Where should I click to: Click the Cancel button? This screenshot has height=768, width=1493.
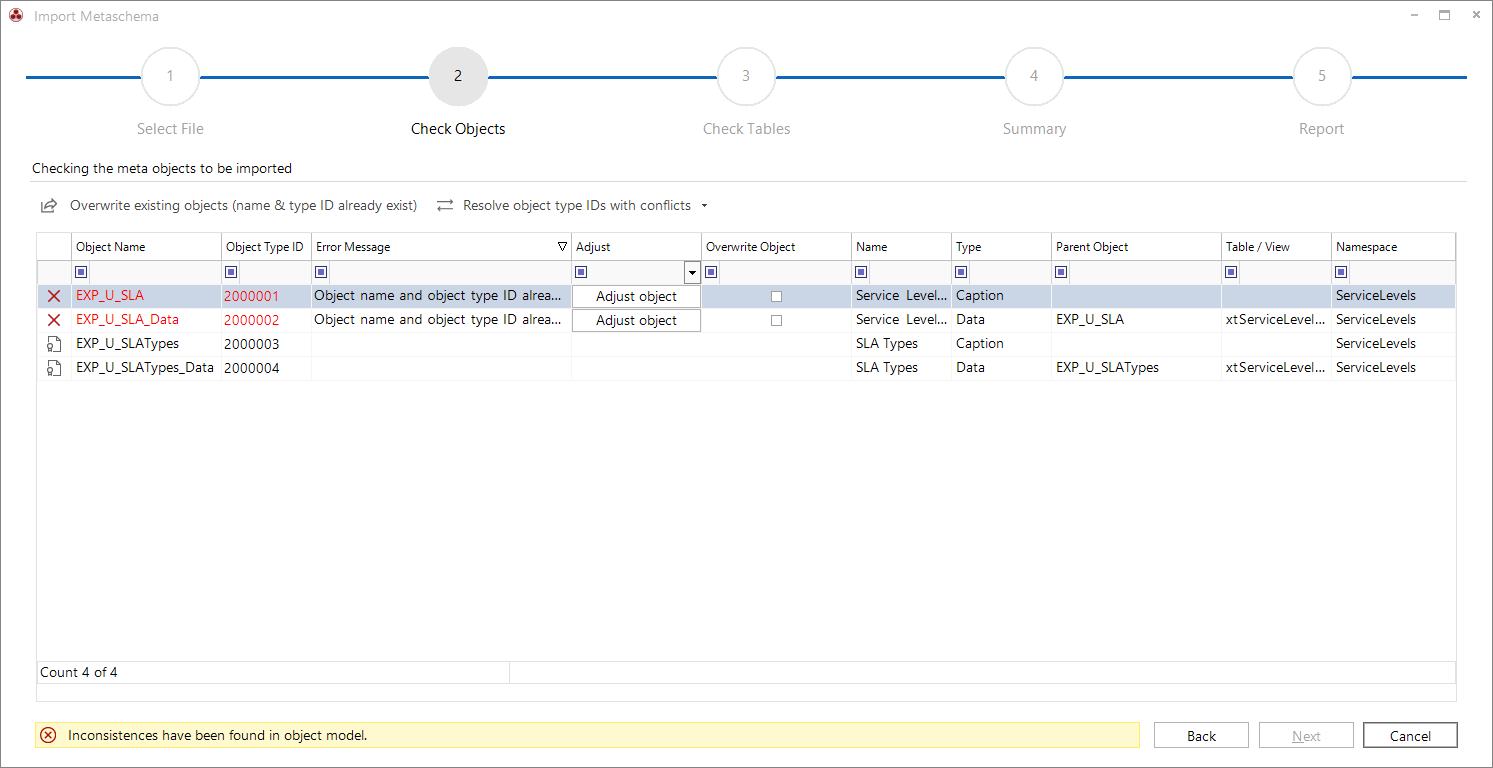1410,736
